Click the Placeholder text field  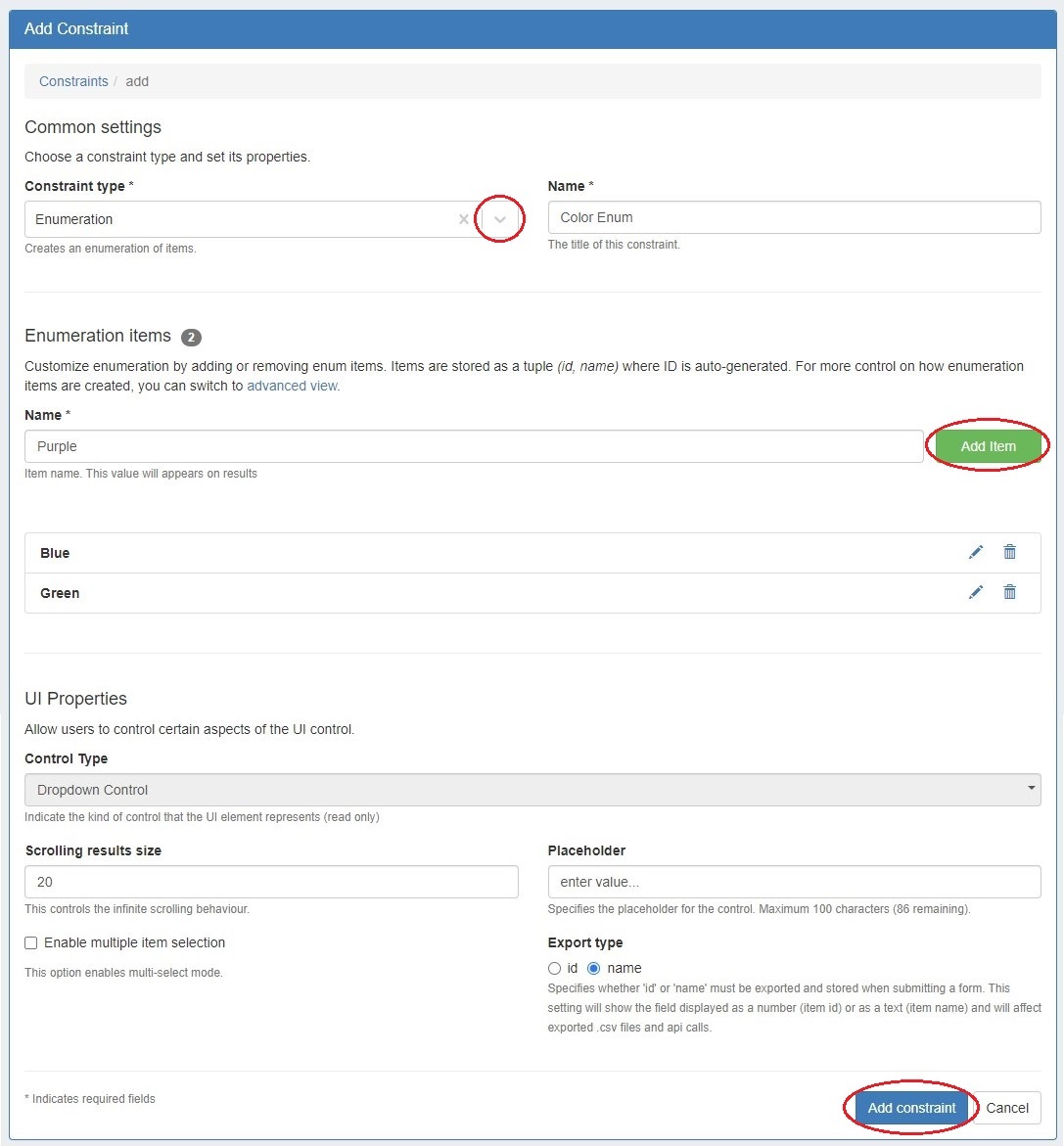(x=793, y=882)
